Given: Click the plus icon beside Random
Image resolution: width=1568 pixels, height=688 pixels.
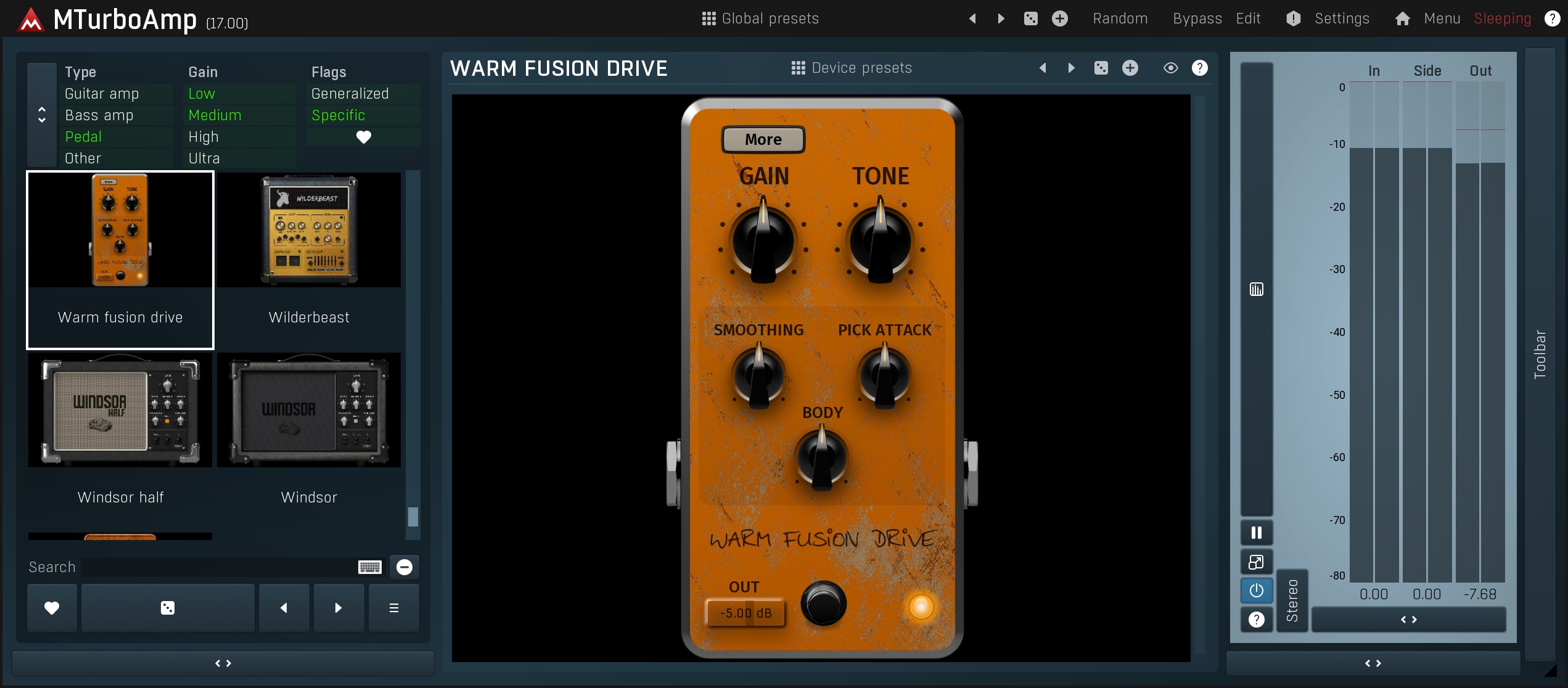Looking at the screenshot, I should click(x=1059, y=18).
